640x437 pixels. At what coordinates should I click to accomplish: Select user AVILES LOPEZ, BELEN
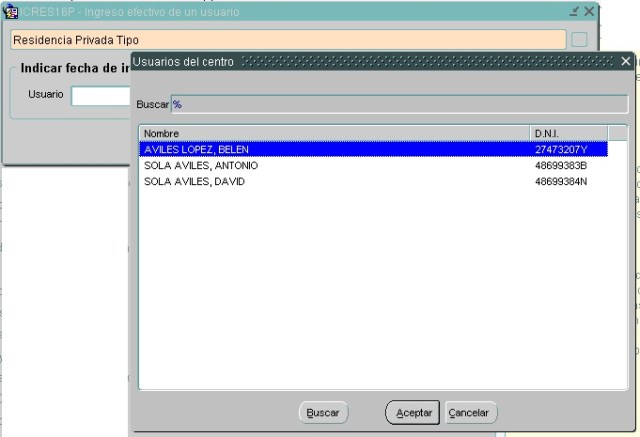[x=334, y=149]
